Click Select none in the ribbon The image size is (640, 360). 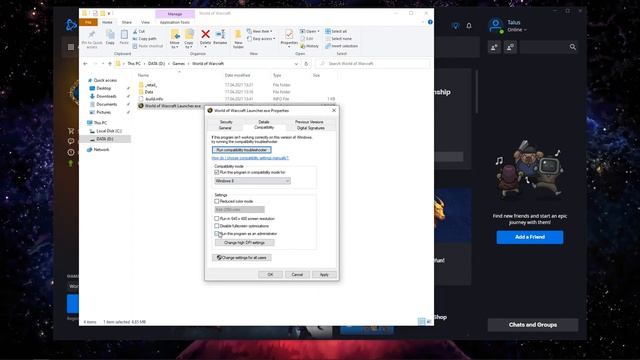point(338,39)
